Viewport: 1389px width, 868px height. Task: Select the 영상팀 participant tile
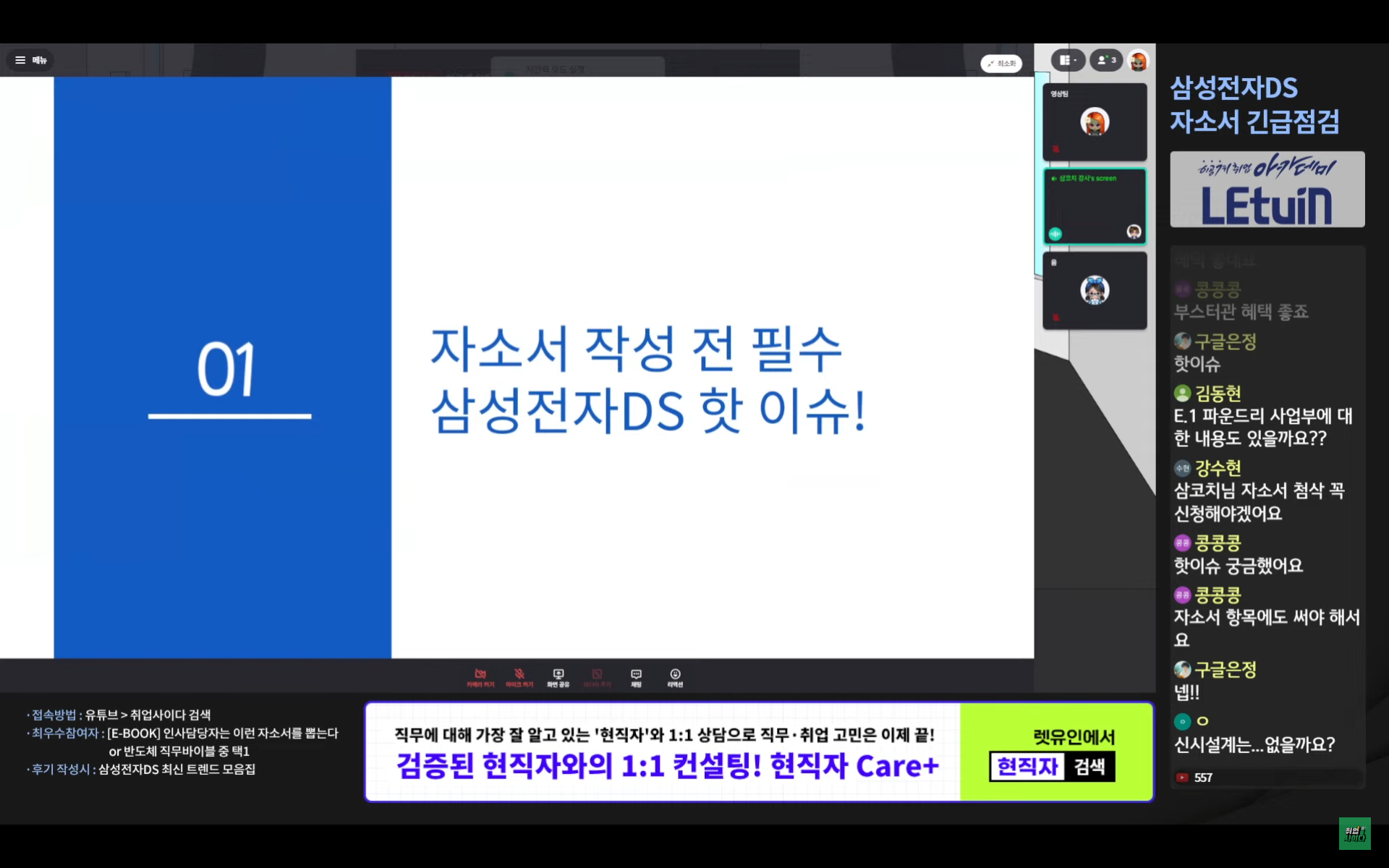pos(1095,122)
